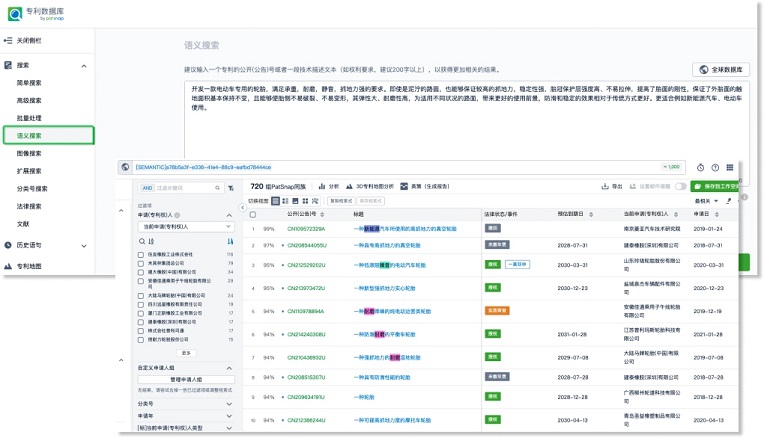Screen dimensions: 764x438
Task: Click the PatSnap 专利数据库 logo
Action: coord(42,15)
